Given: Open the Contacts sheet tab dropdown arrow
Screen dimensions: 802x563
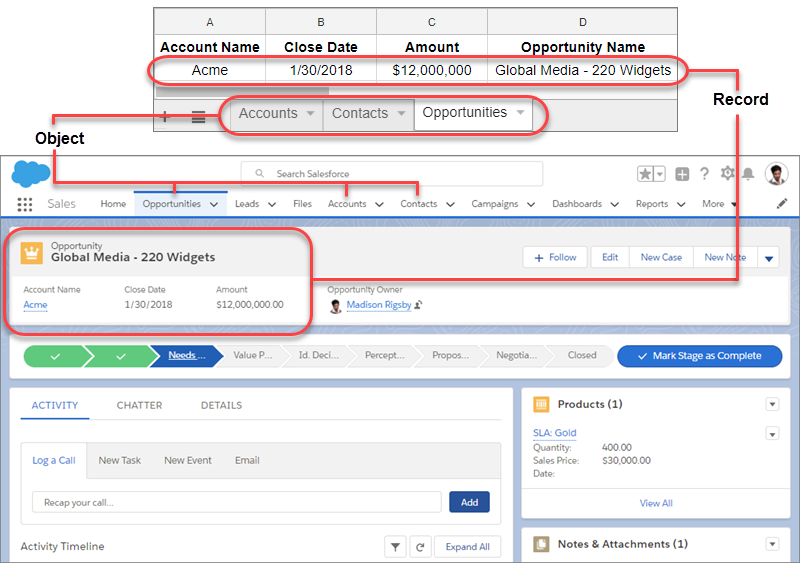Looking at the screenshot, I should pyautogui.click(x=402, y=113).
